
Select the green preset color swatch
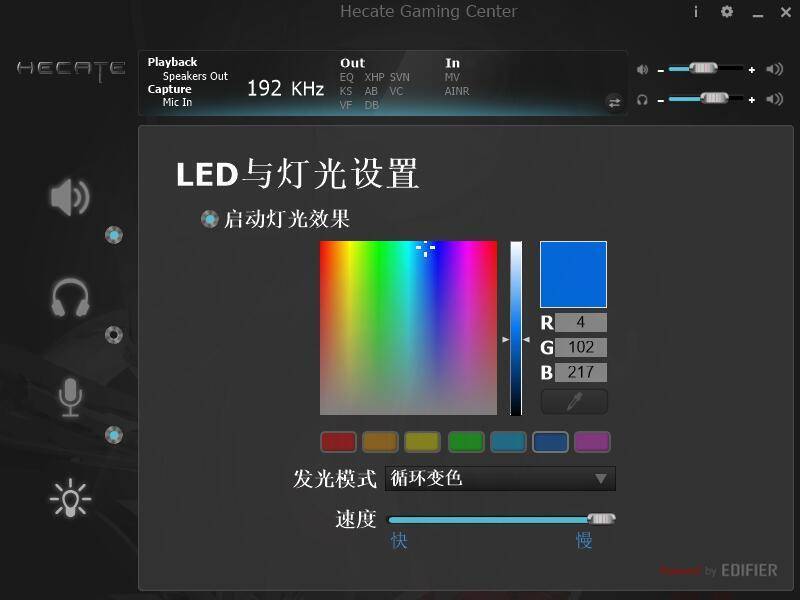[x=466, y=442]
